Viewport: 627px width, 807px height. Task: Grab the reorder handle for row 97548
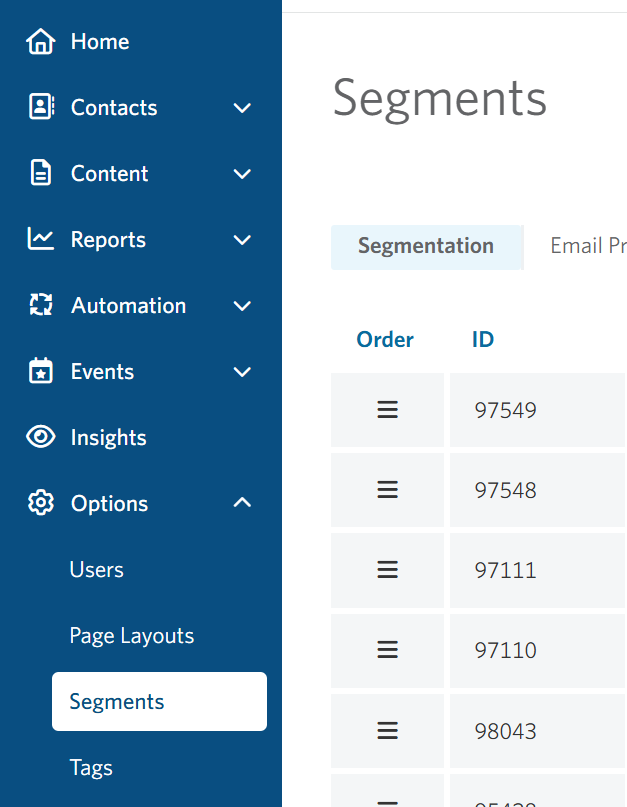coord(388,489)
